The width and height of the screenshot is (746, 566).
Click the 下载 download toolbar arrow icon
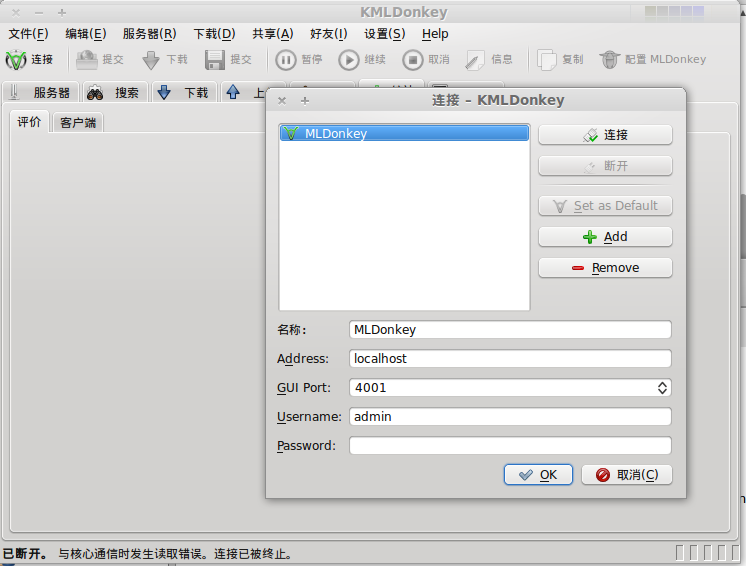pyautogui.click(x=151, y=60)
